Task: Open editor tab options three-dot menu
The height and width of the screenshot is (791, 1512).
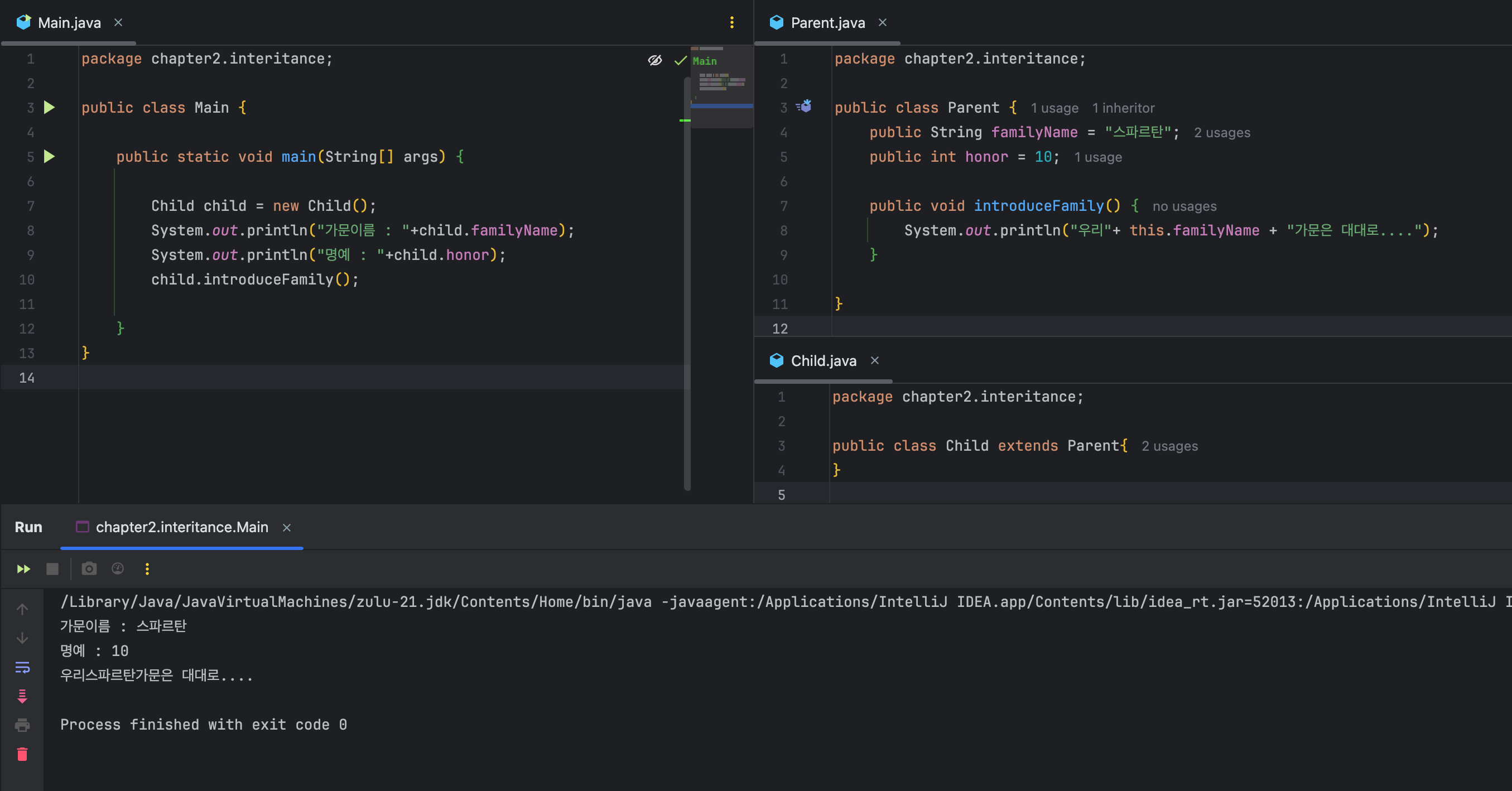Action: click(x=731, y=22)
